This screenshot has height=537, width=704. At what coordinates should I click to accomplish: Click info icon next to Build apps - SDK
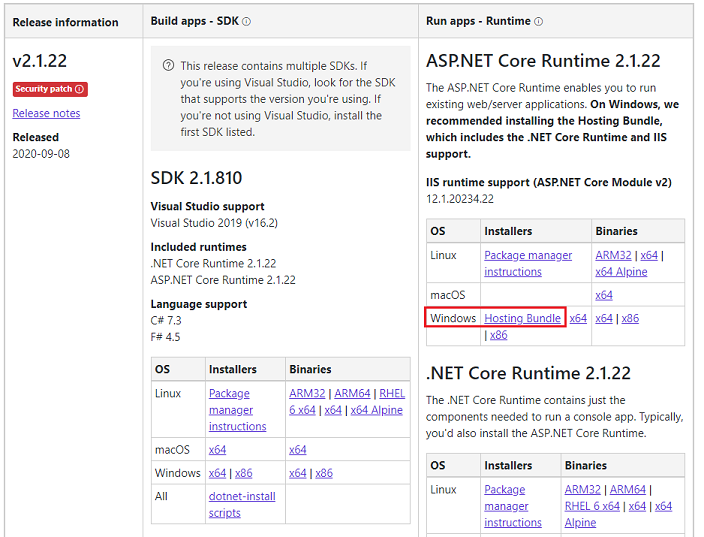246,22
